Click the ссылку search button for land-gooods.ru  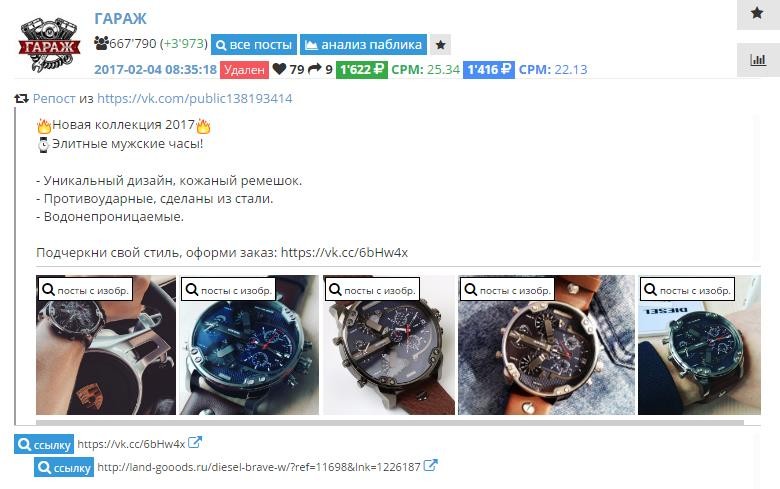[64, 468]
